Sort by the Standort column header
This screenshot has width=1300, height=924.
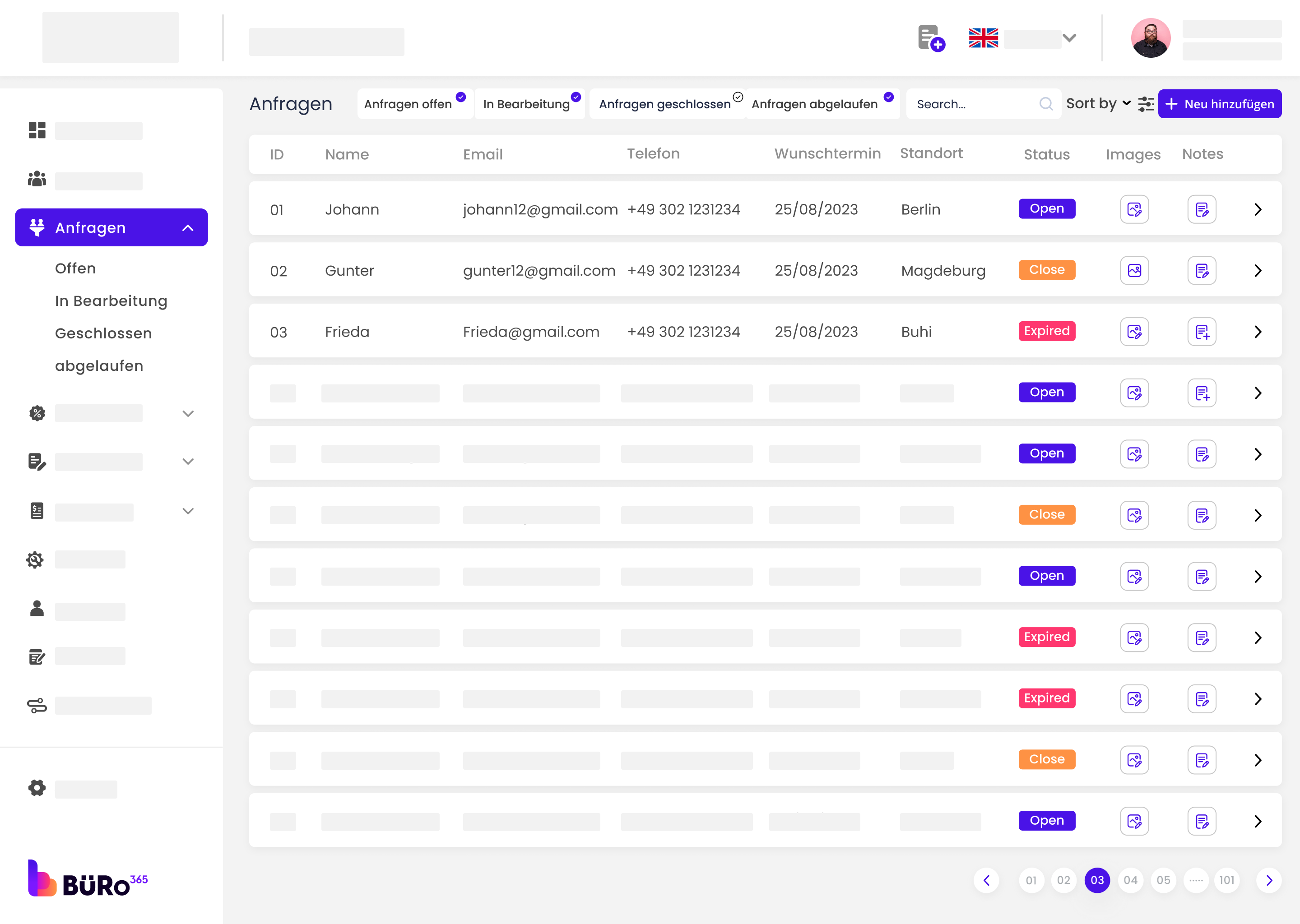tap(931, 153)
